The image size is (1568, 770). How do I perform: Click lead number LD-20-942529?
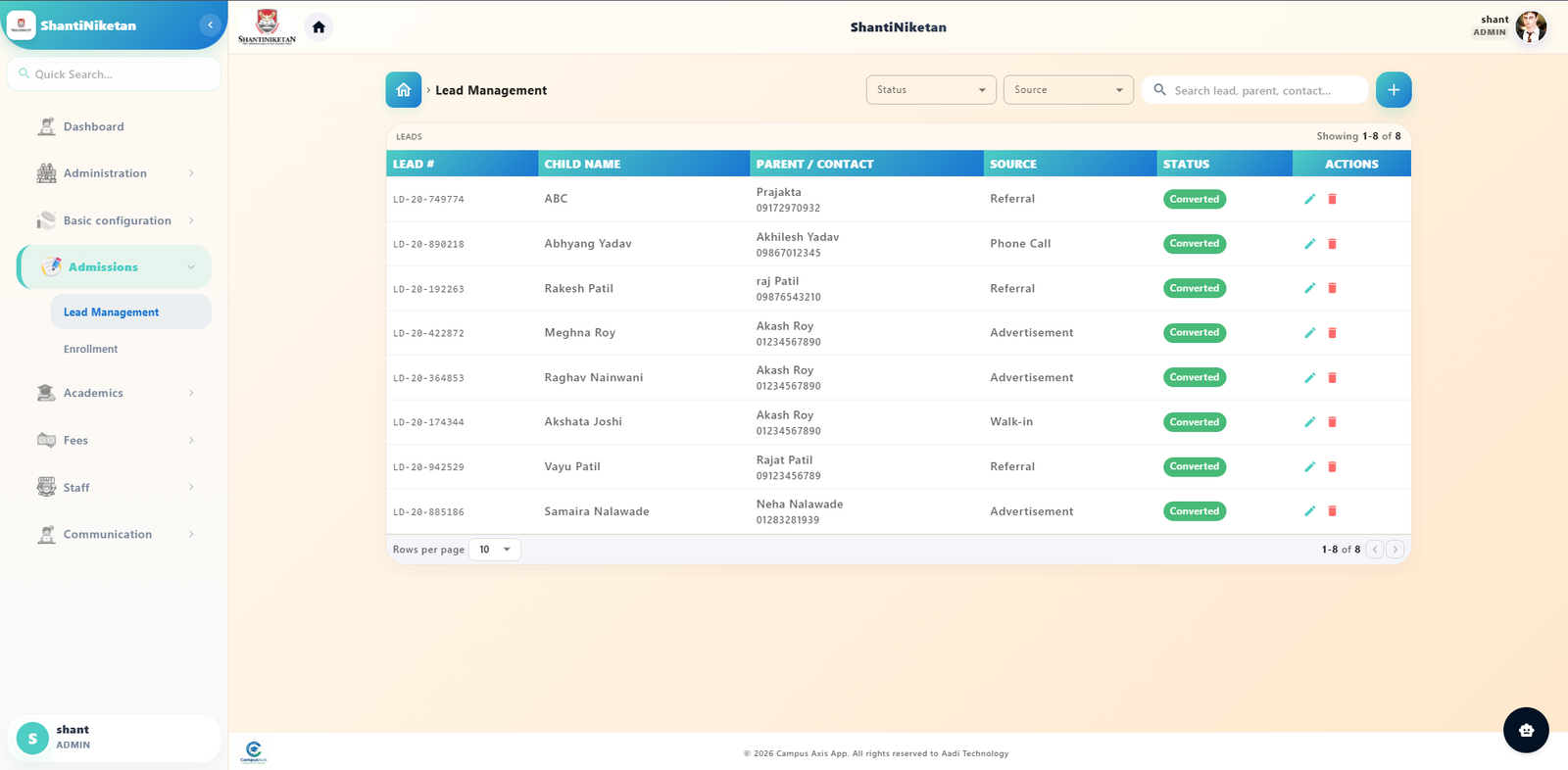click(x=428, y=467)
